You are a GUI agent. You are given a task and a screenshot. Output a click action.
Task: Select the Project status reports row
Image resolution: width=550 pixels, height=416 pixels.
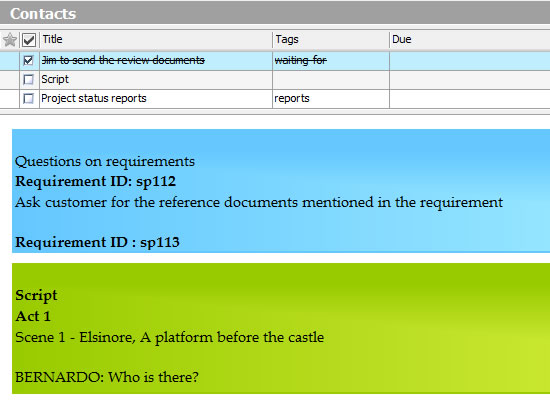tap(275, 99)
